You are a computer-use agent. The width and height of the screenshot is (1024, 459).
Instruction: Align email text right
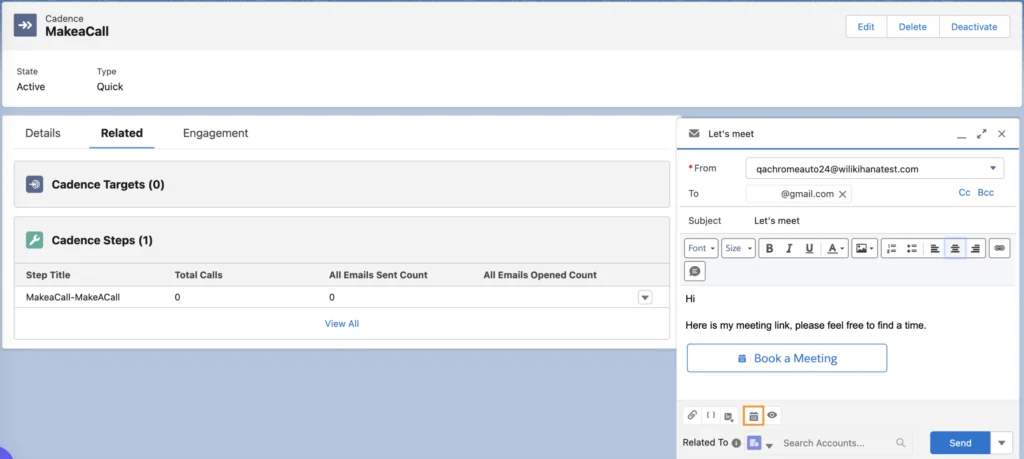[x=975, y=248]
